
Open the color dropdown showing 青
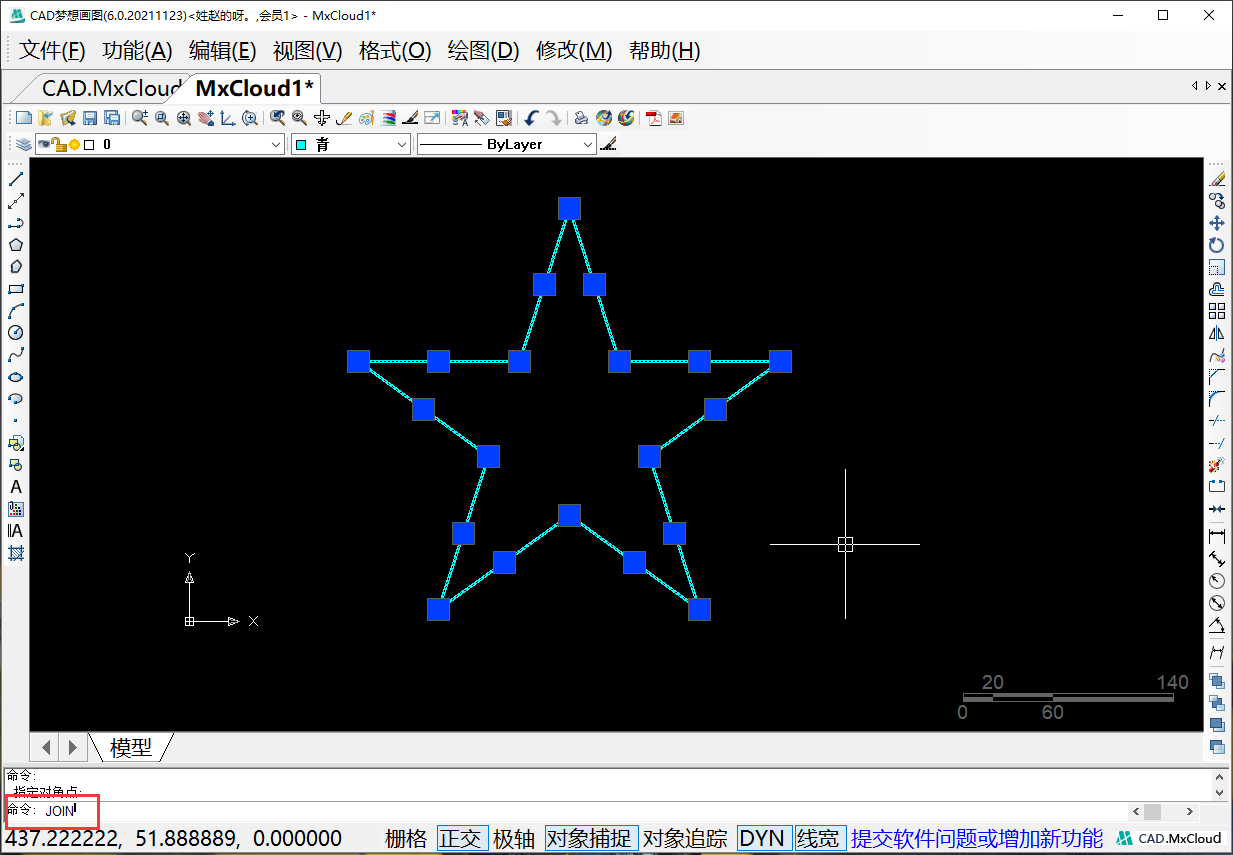[351, 145]
